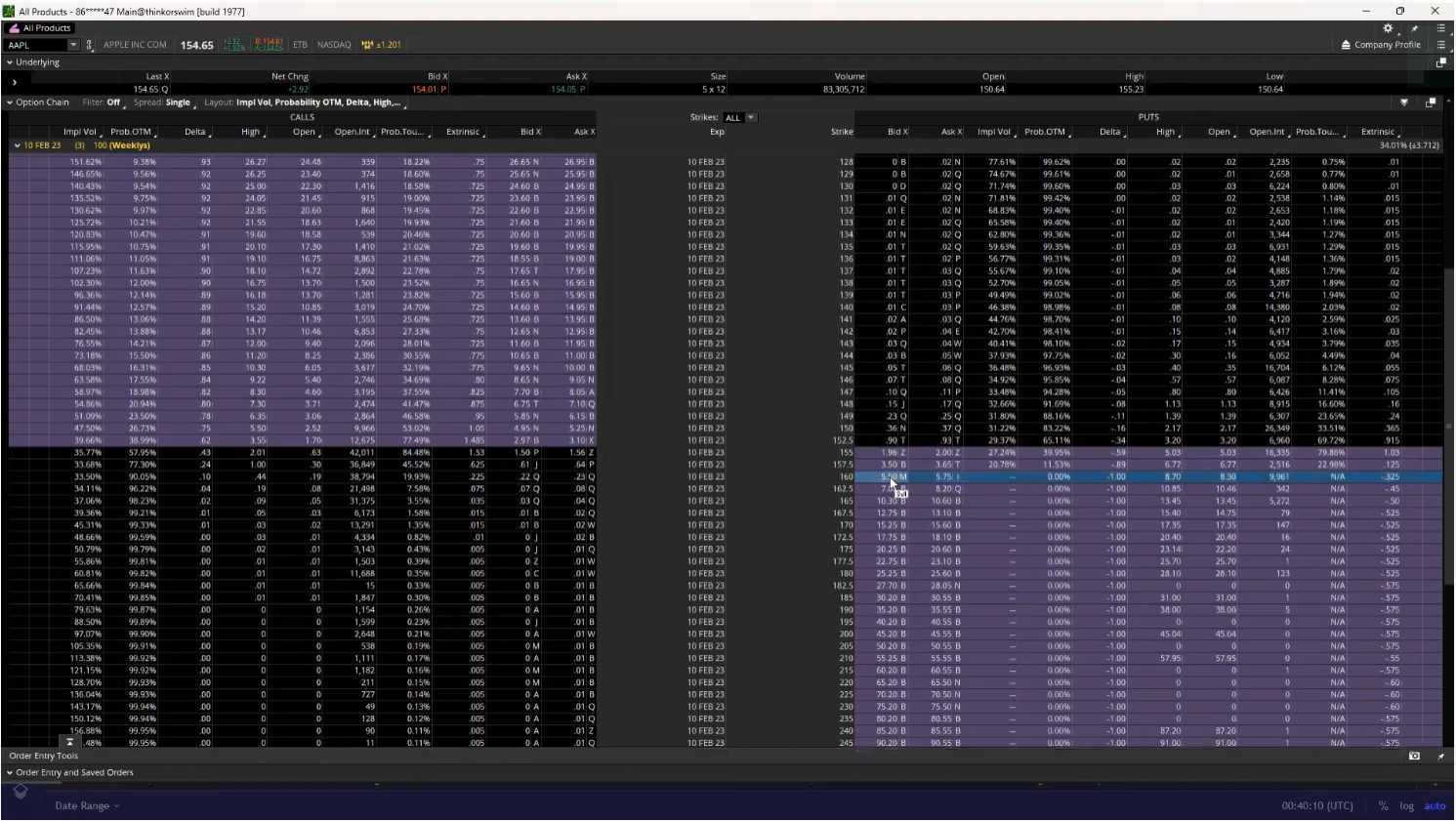The width and height of the screenshot is (1456, 821).
Task: Open the list menu icon in top-right corner
Action: tap(1440, 28)
